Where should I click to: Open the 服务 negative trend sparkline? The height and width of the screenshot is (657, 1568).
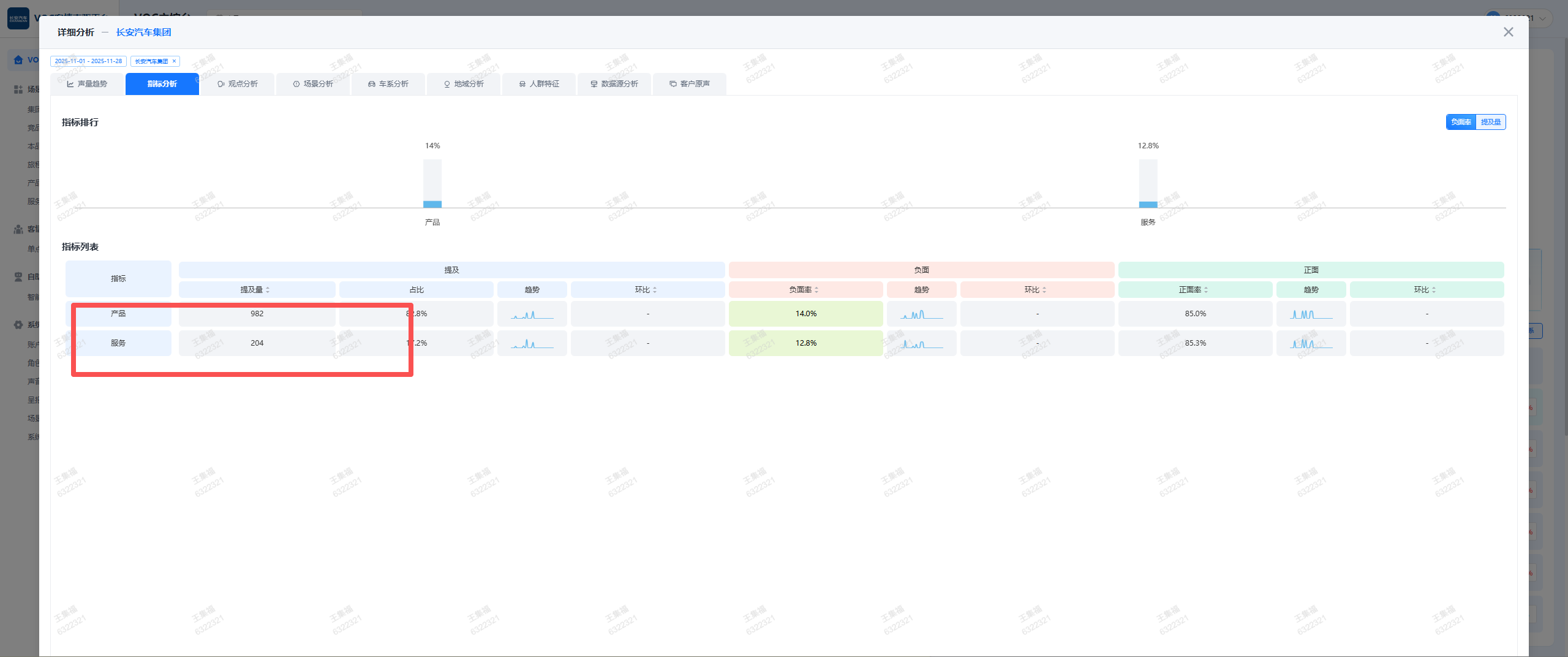(x=921, y=344)
